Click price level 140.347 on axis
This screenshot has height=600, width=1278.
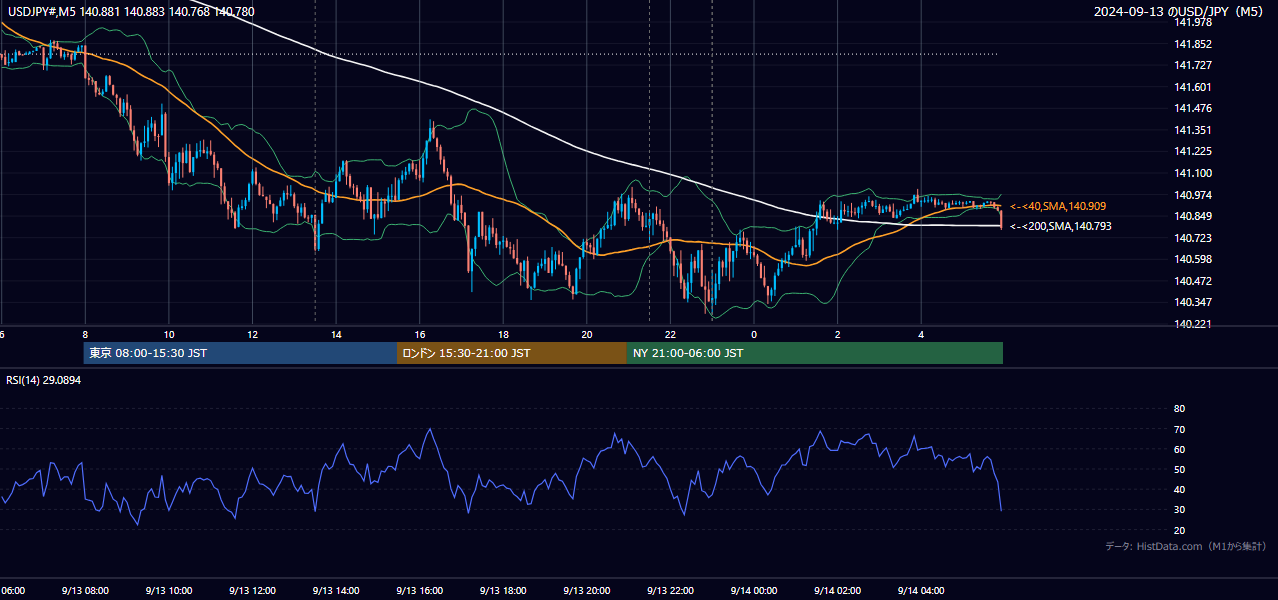pyautogui.click(x=1193, y=302)
